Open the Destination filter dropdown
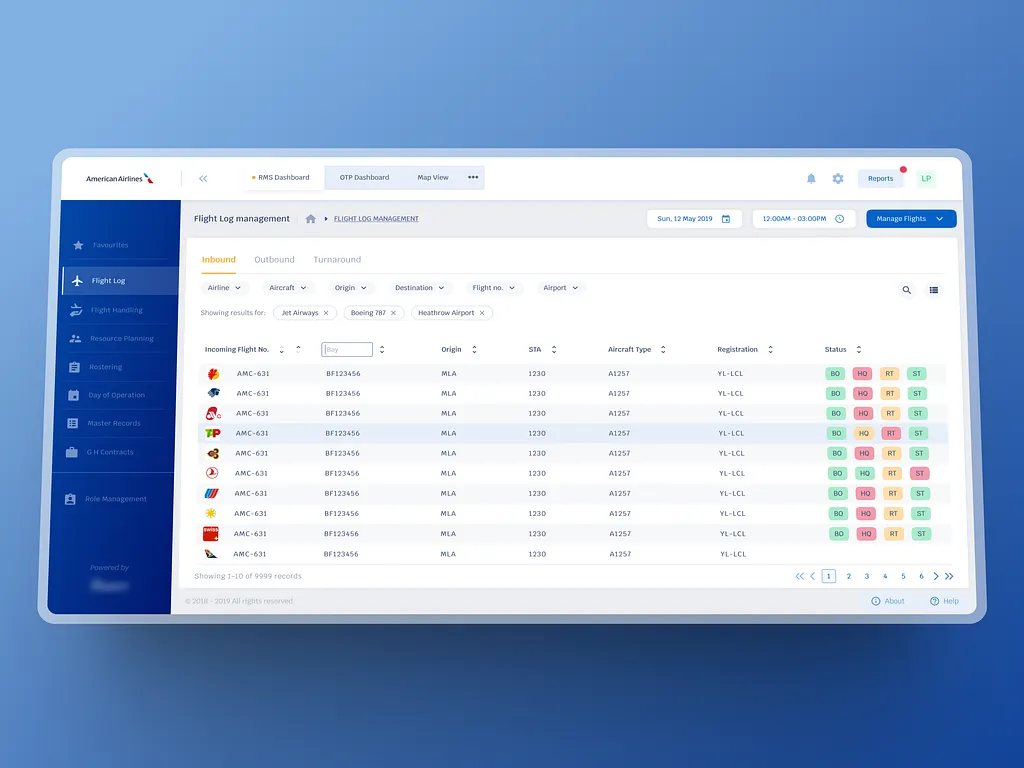Screen dimensions: 1024x768 tap(419, 288)
